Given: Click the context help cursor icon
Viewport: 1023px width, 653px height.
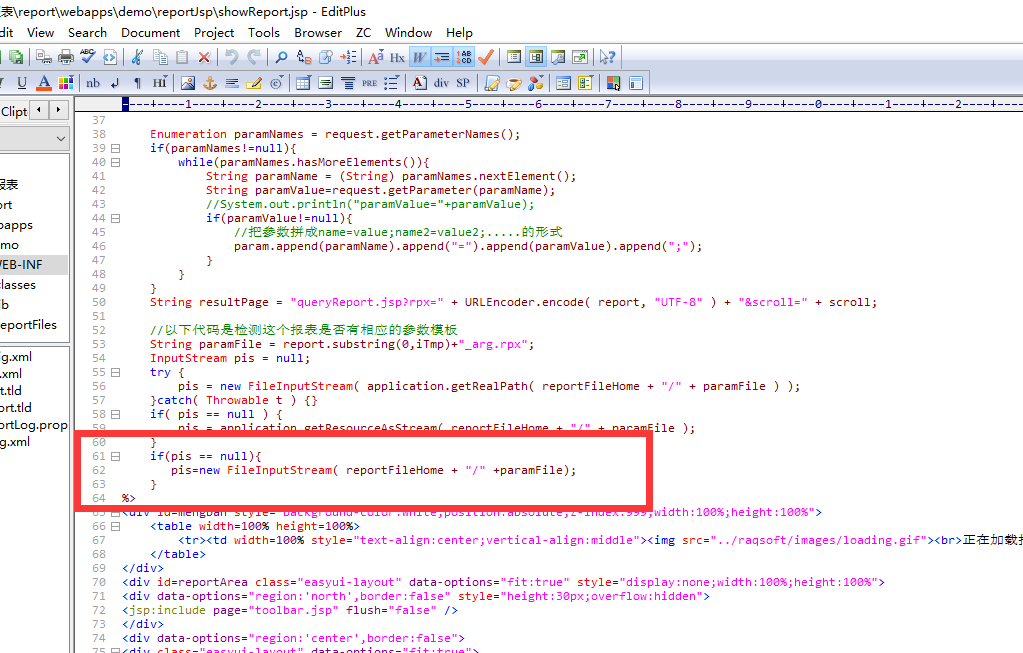Looking at the screenshot, I should [607, 57].
